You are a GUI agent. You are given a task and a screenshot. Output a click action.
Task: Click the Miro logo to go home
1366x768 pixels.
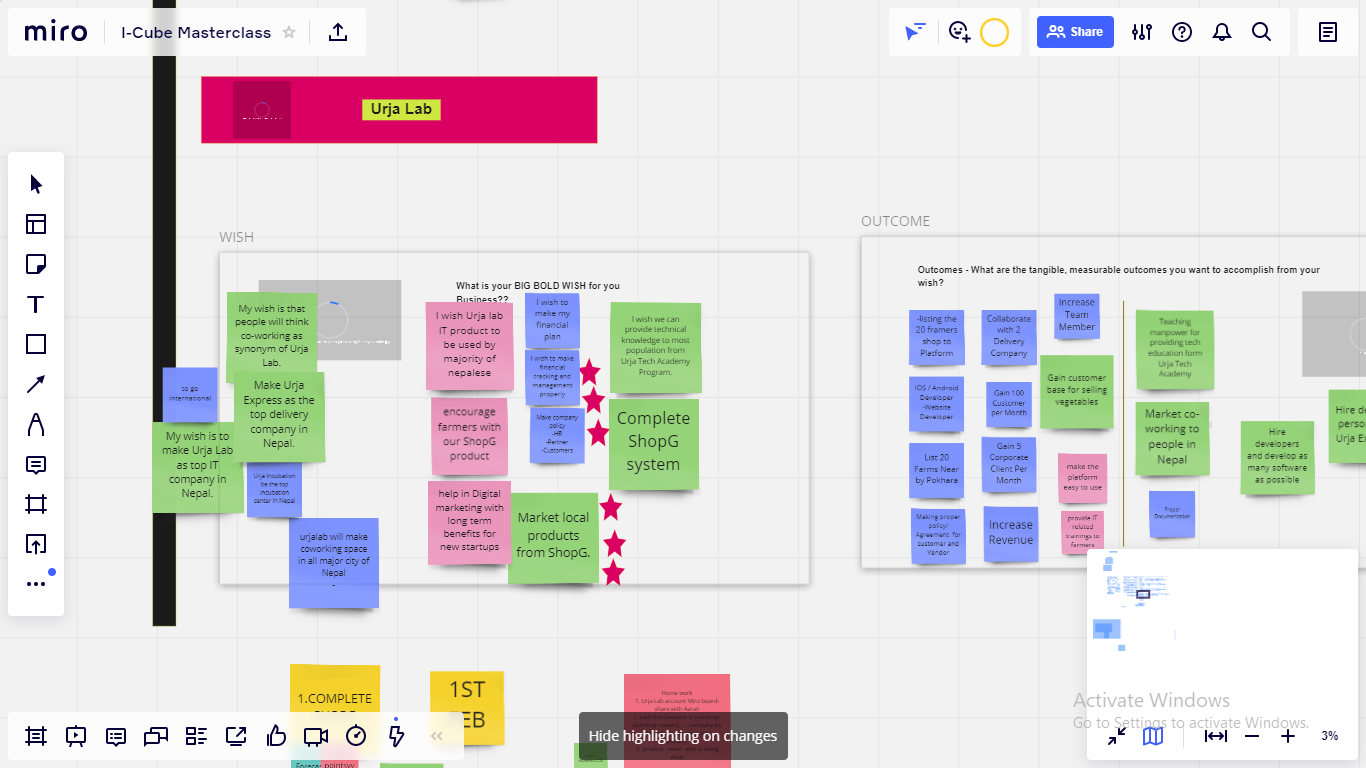56,32
